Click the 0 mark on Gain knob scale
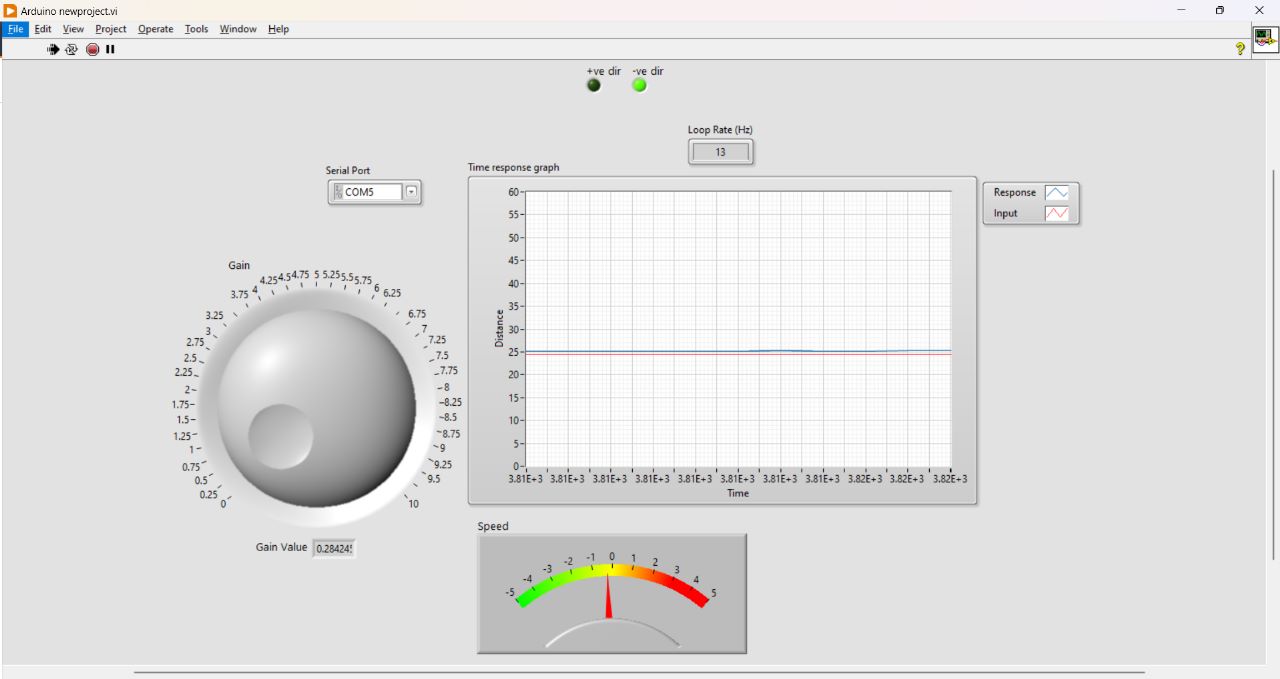Viewport: 1280px width, 679px height. 223,504
